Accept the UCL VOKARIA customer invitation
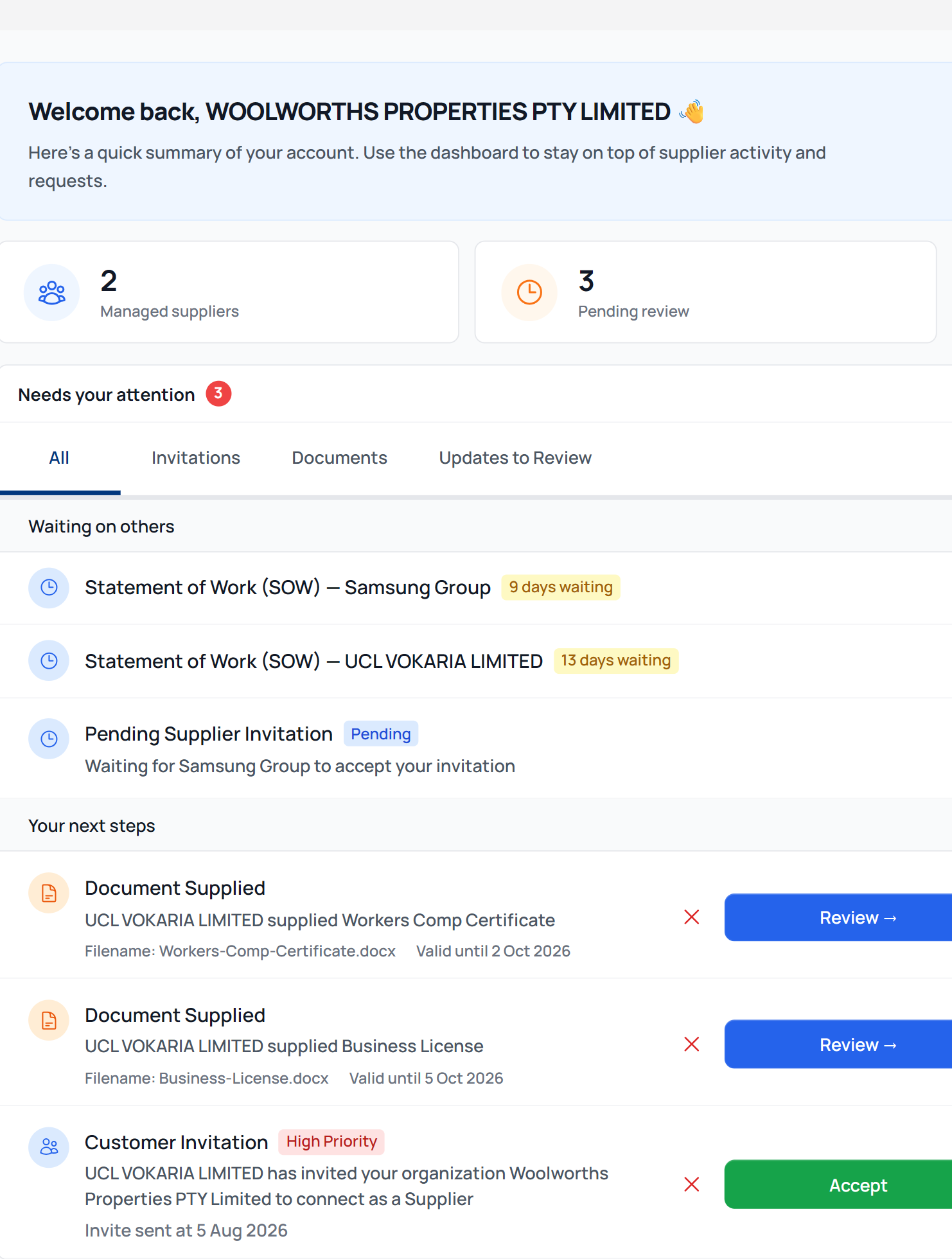 pos(838,1184)
